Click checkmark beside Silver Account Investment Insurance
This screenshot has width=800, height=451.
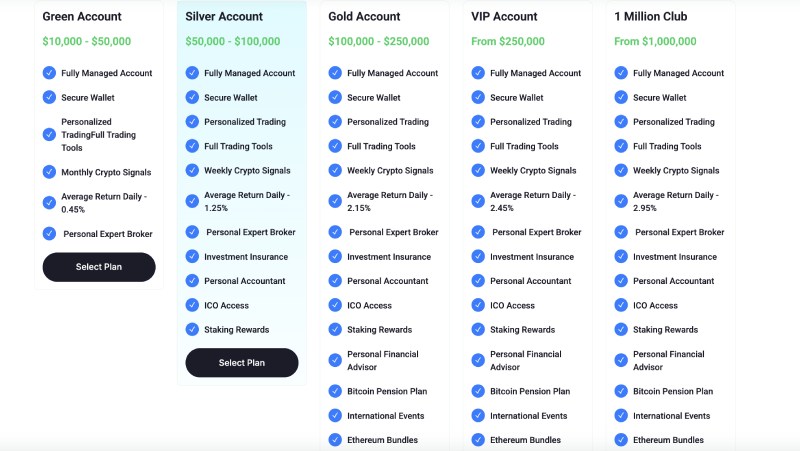click(x=192, y=256)
